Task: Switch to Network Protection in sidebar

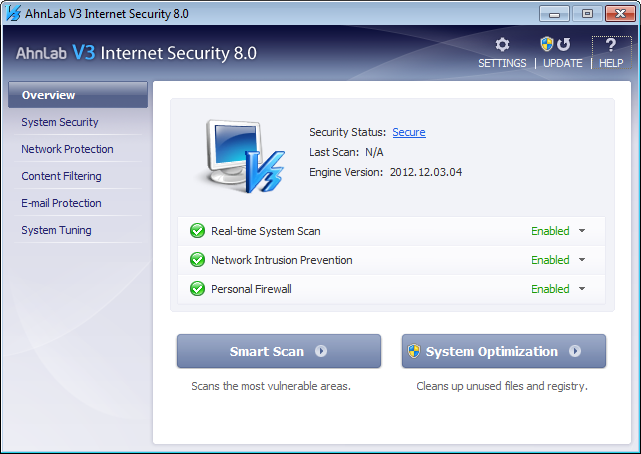Action: pos(67,149)
